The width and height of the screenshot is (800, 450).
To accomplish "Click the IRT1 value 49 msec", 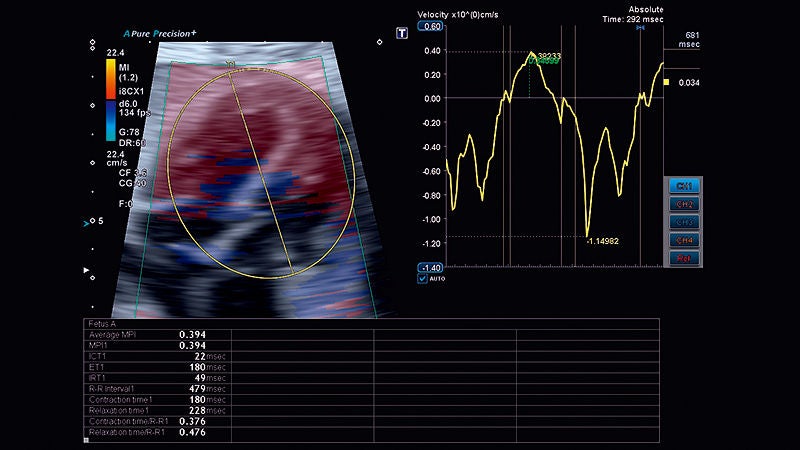I will pyautogui.click(x=210, y=378).
